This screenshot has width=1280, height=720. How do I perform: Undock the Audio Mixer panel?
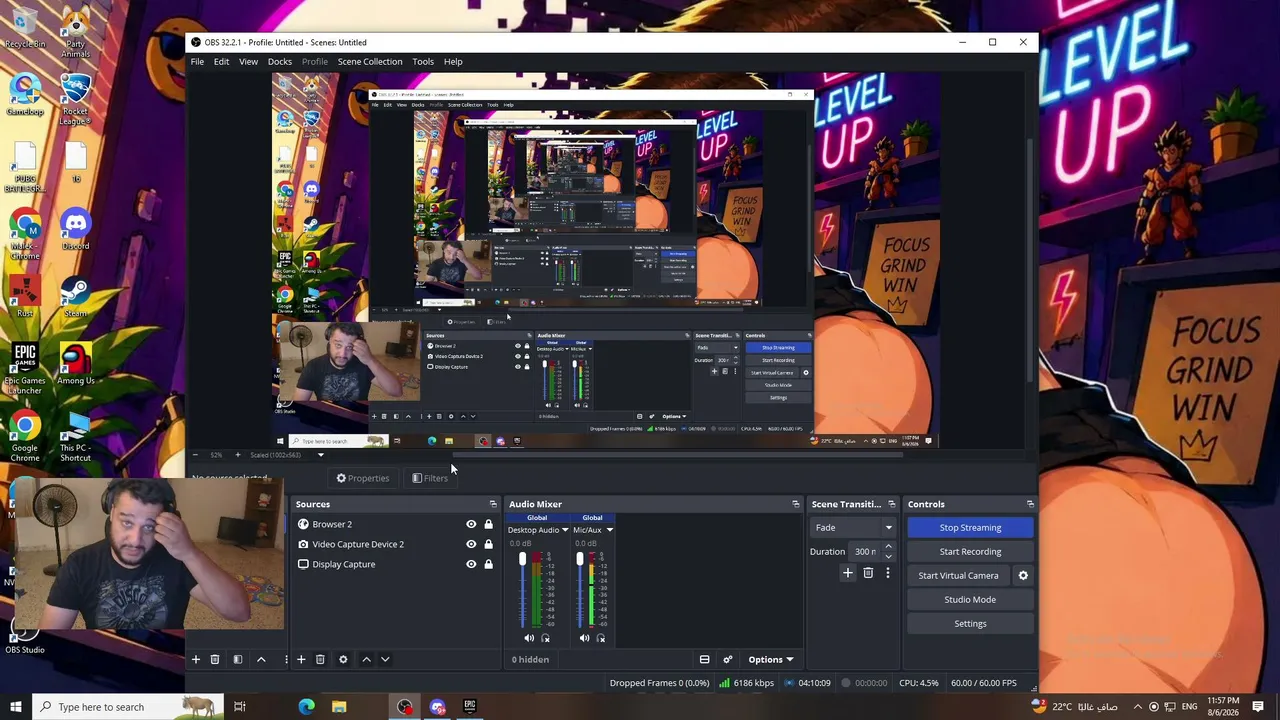[796, 504]
